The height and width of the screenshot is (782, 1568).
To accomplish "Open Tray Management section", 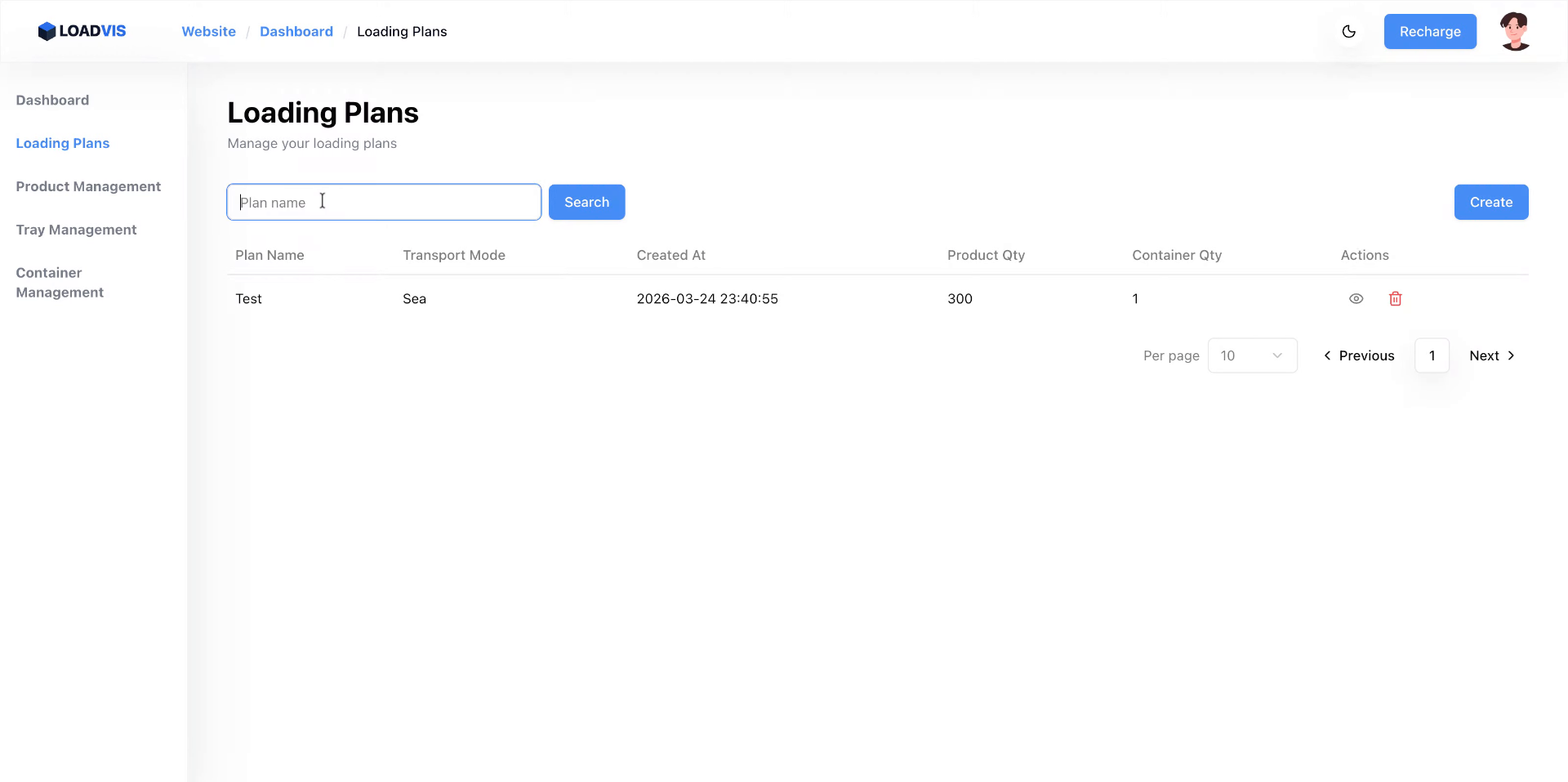I will point(76,230).
